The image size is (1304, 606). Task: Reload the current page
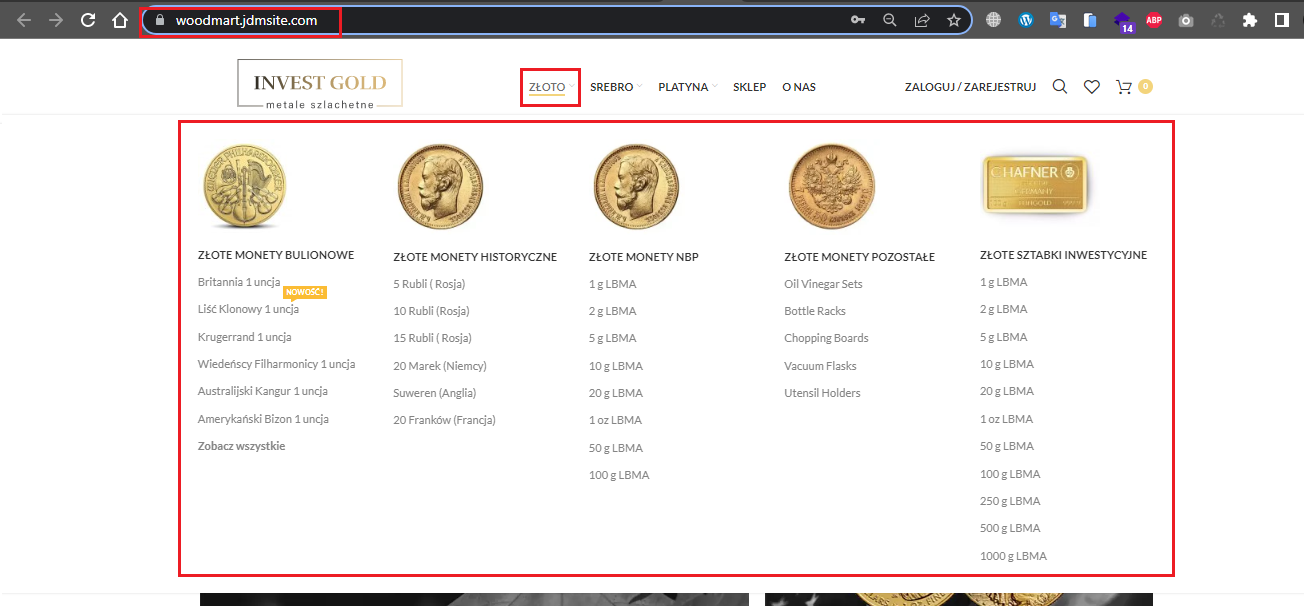(88, 20)
